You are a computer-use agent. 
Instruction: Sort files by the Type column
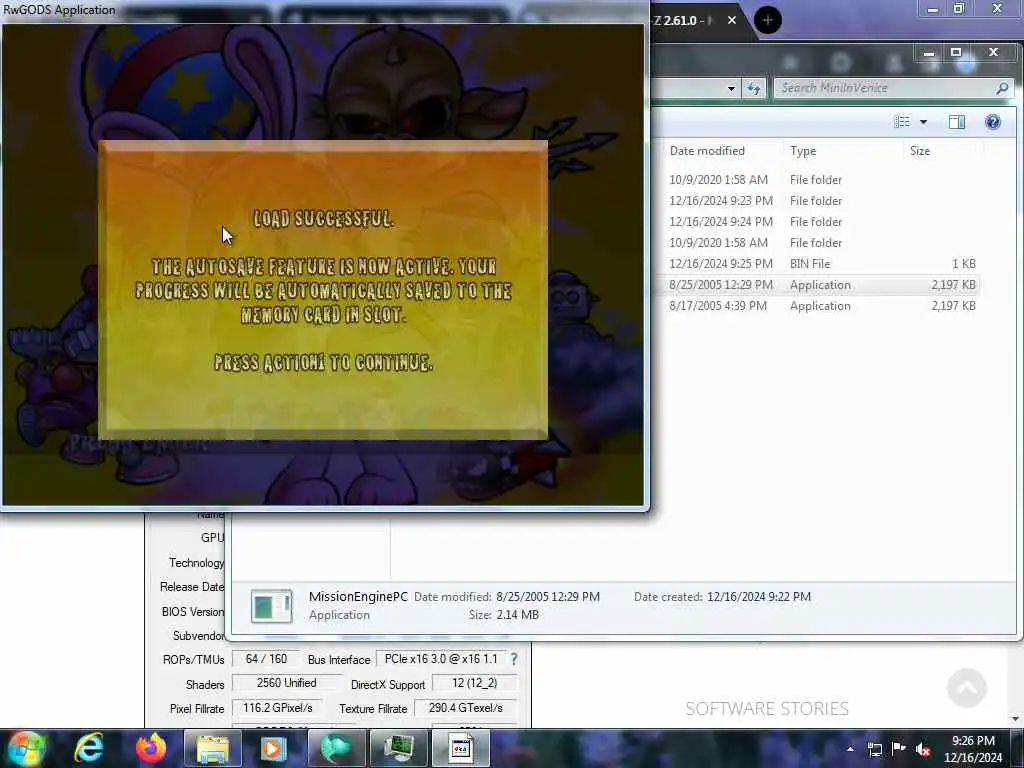point(803,151)
